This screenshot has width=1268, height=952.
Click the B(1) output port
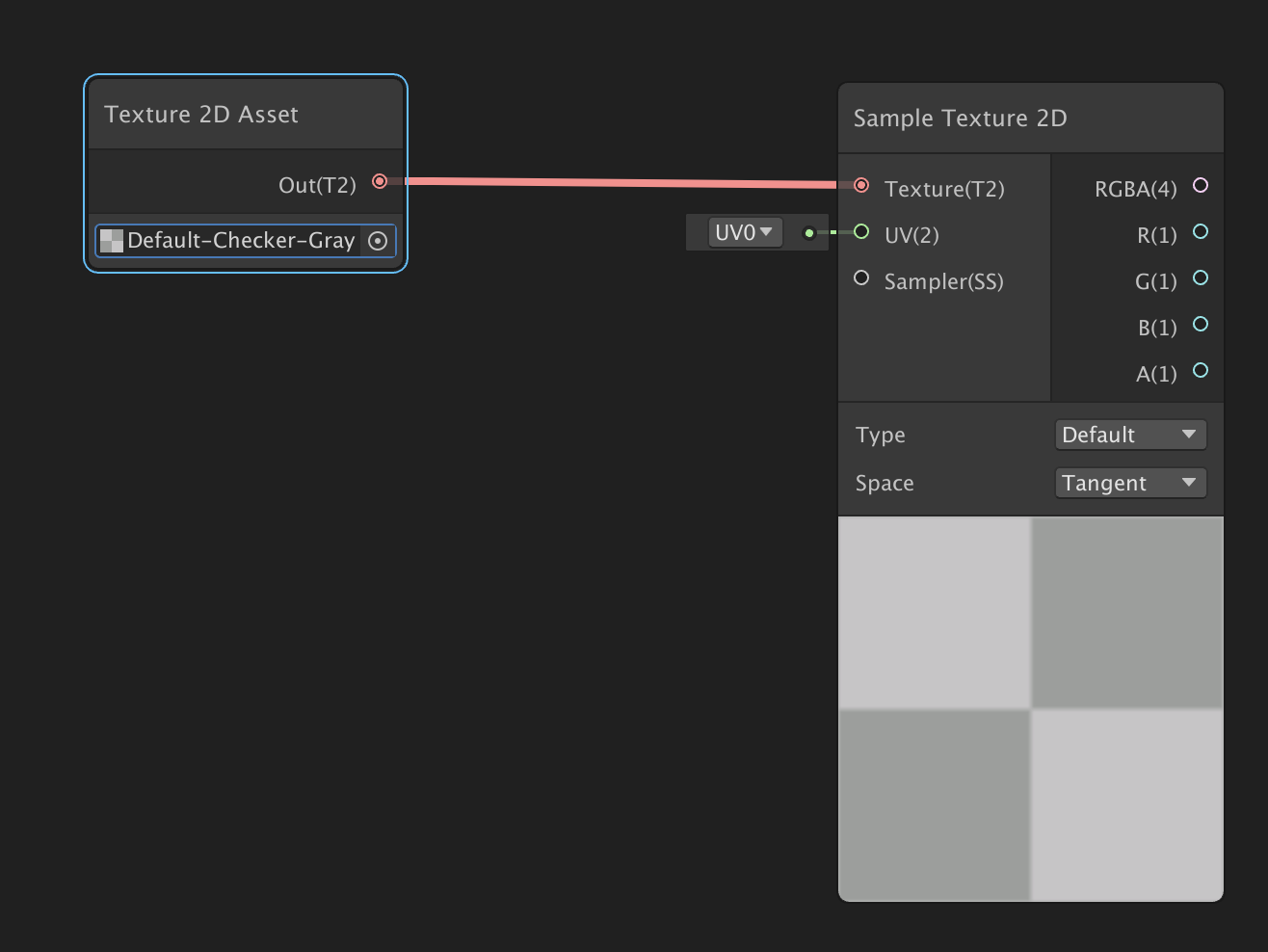(x=1201, y=324)
